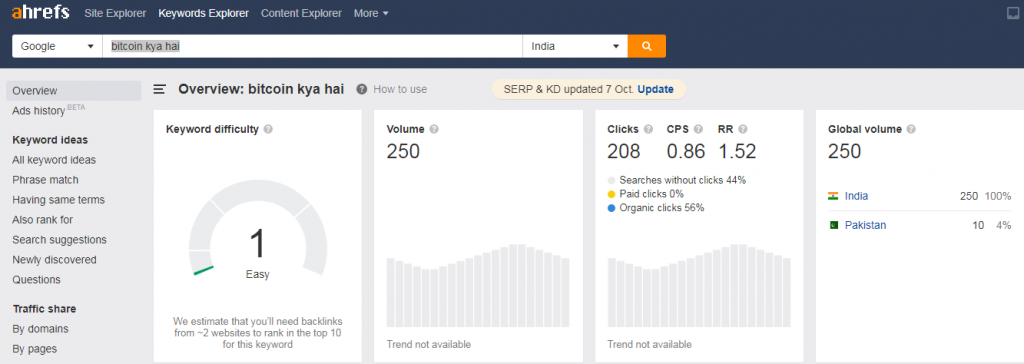
Task: Open Keywords Explorer tab
Action: (204, 13)
